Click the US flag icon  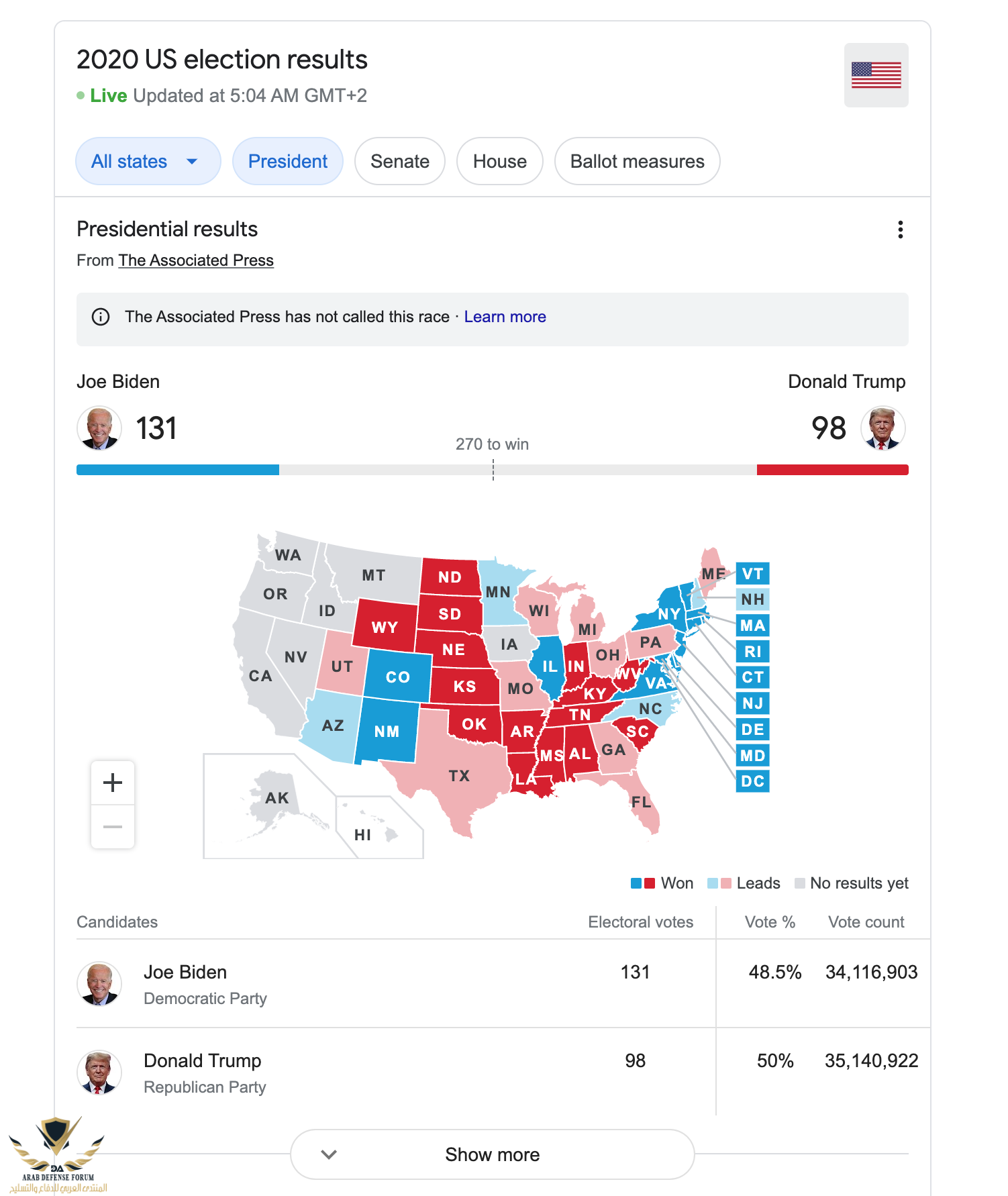[x=876, y=75]
